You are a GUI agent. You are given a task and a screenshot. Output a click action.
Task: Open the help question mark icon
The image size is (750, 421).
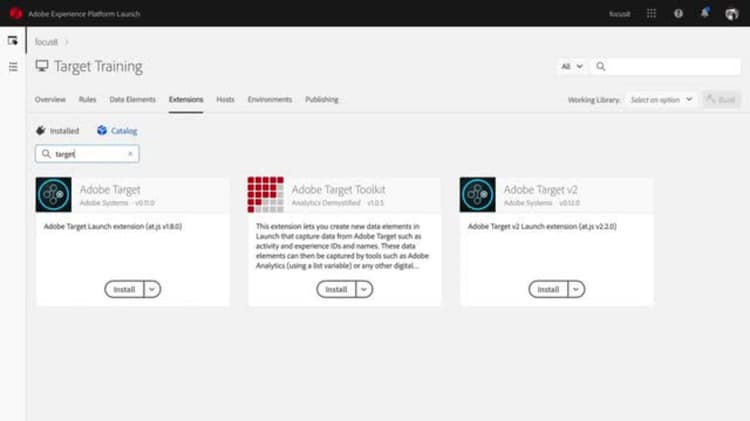click(678, 13)
